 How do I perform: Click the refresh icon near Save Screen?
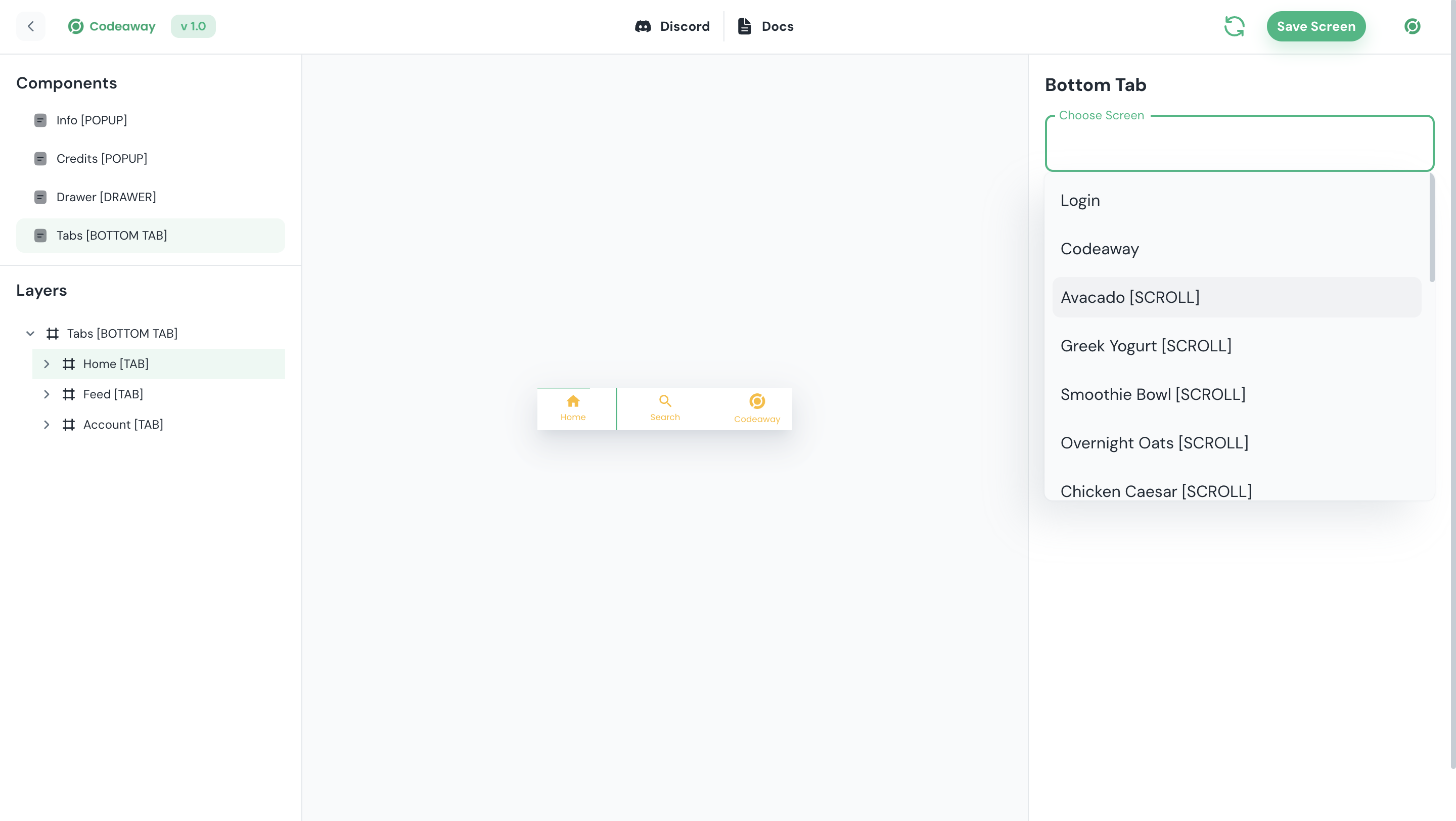(1235, 26)
